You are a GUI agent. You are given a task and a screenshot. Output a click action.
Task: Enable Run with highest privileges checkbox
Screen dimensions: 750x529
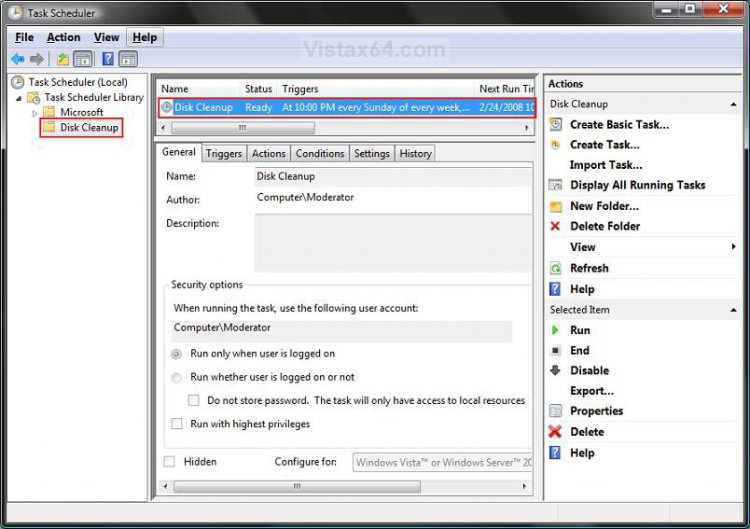(x=176, y=424)
